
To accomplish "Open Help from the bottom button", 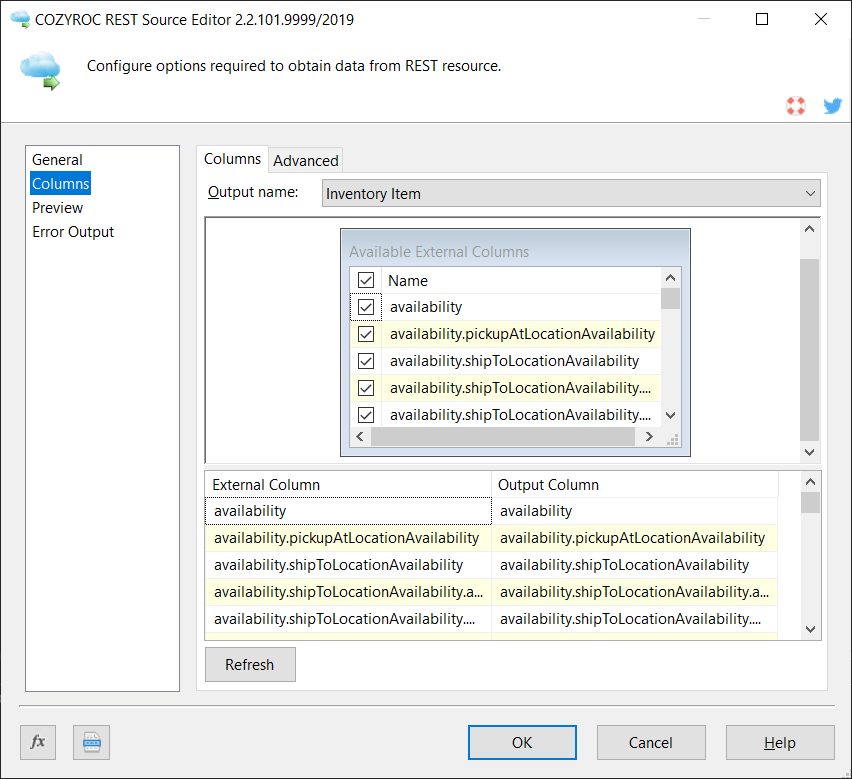I will [780, 743].
